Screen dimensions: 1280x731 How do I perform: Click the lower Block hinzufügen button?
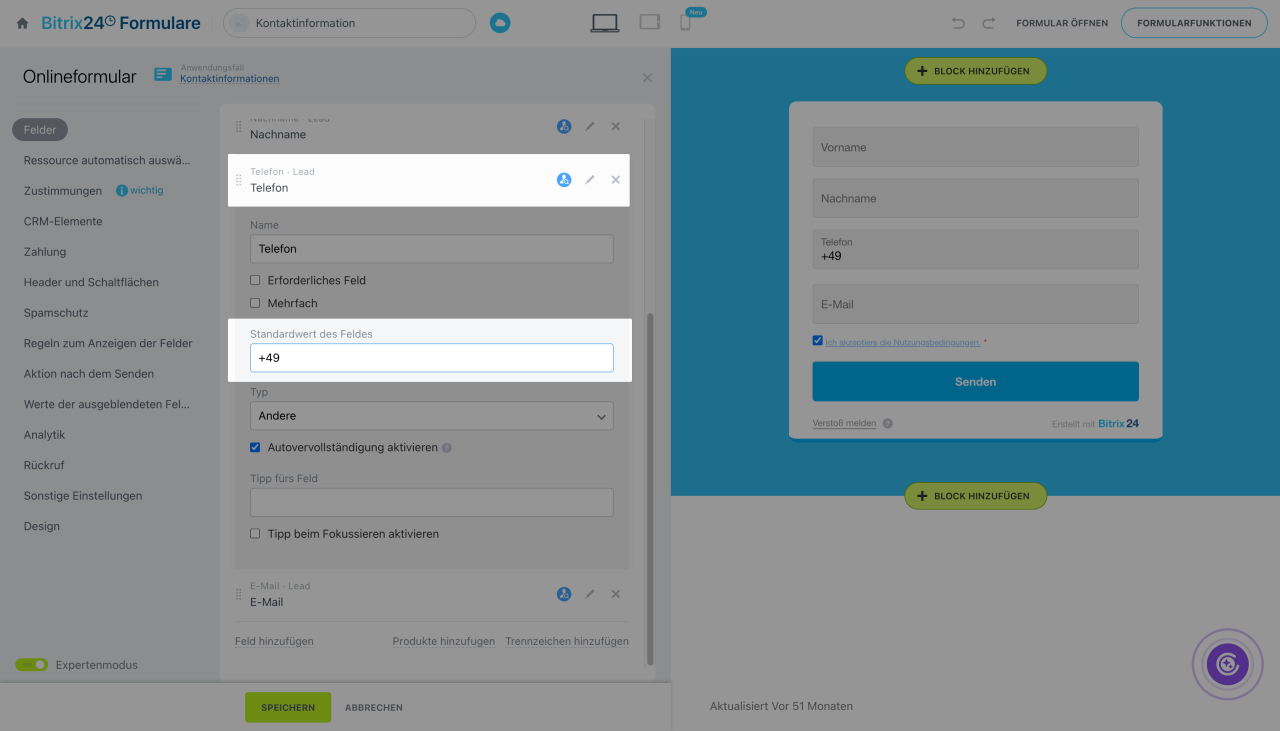point(975,496)
